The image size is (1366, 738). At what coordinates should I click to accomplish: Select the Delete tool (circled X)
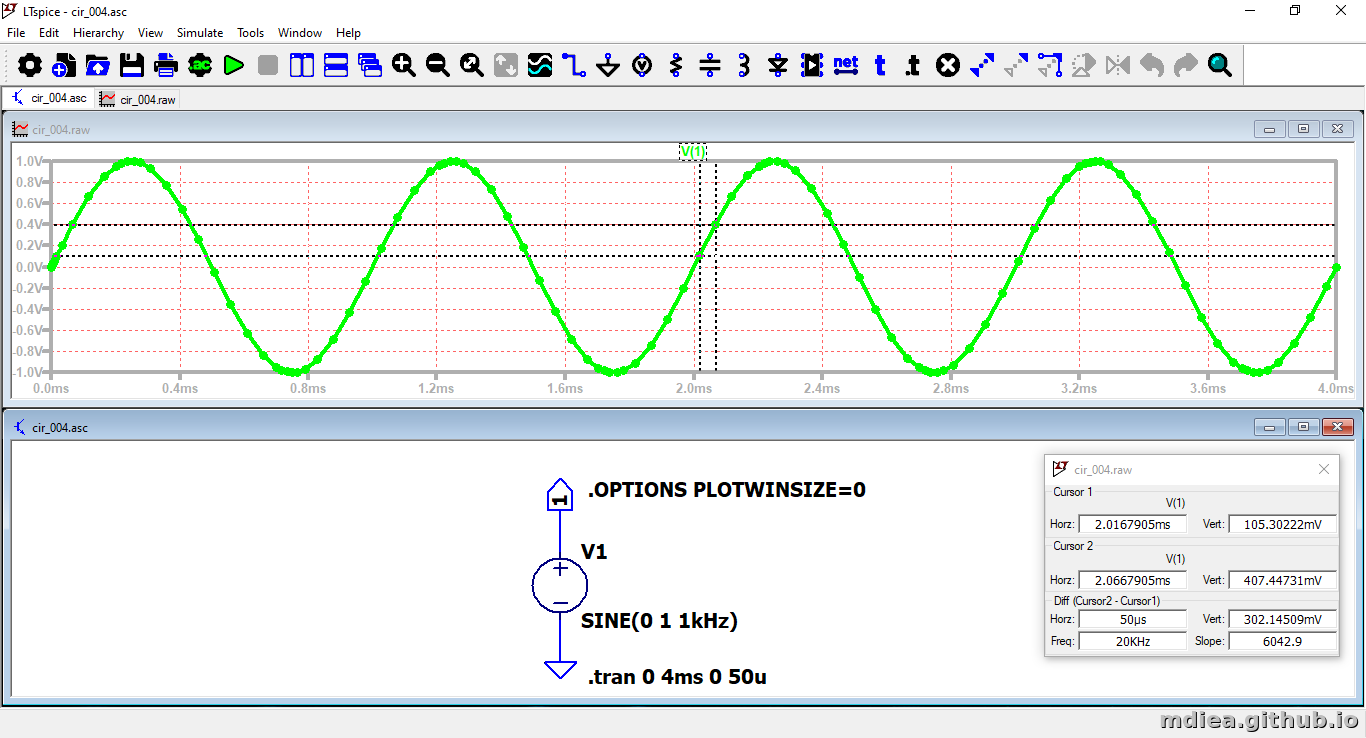(948, 66)
